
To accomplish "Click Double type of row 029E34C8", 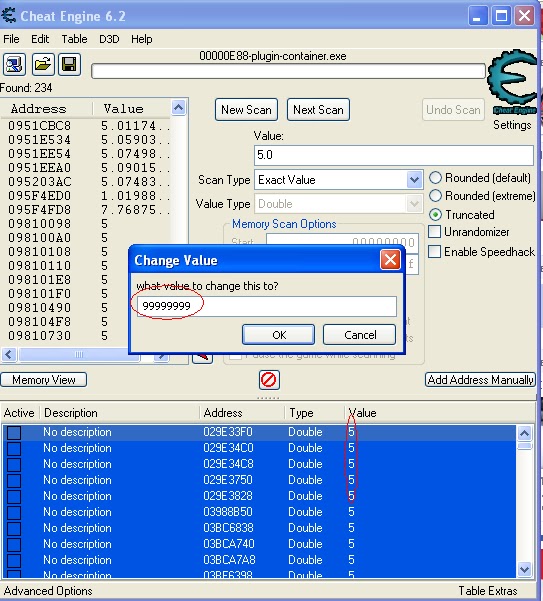I will coord(305,464).
